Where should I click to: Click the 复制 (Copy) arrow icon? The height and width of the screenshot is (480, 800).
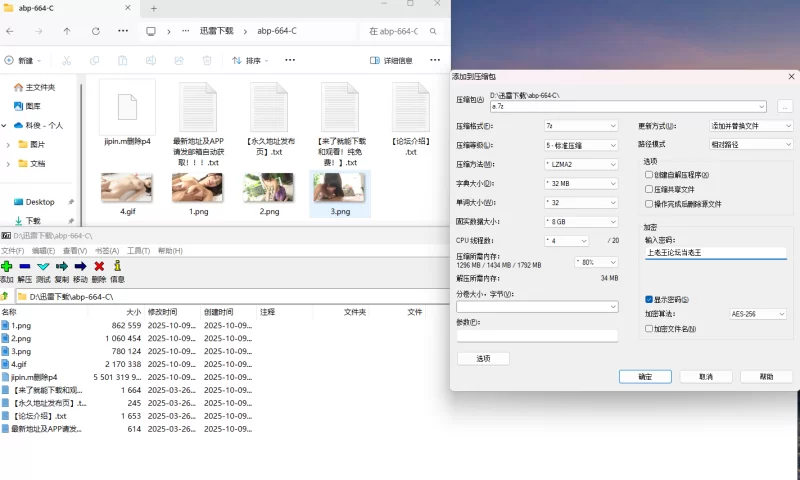(x=62, y=266)
